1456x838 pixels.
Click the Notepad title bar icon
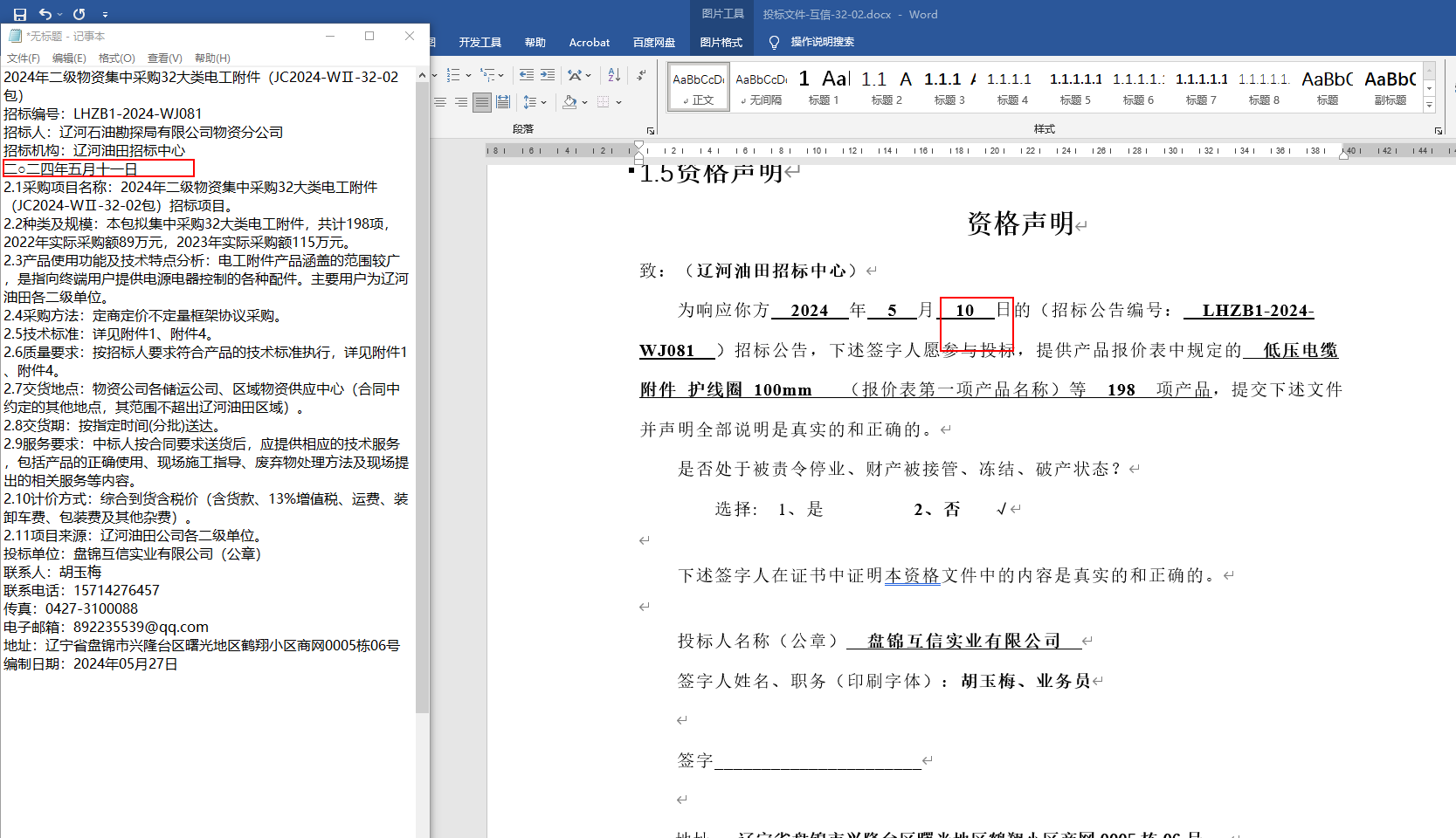[15, 36]
